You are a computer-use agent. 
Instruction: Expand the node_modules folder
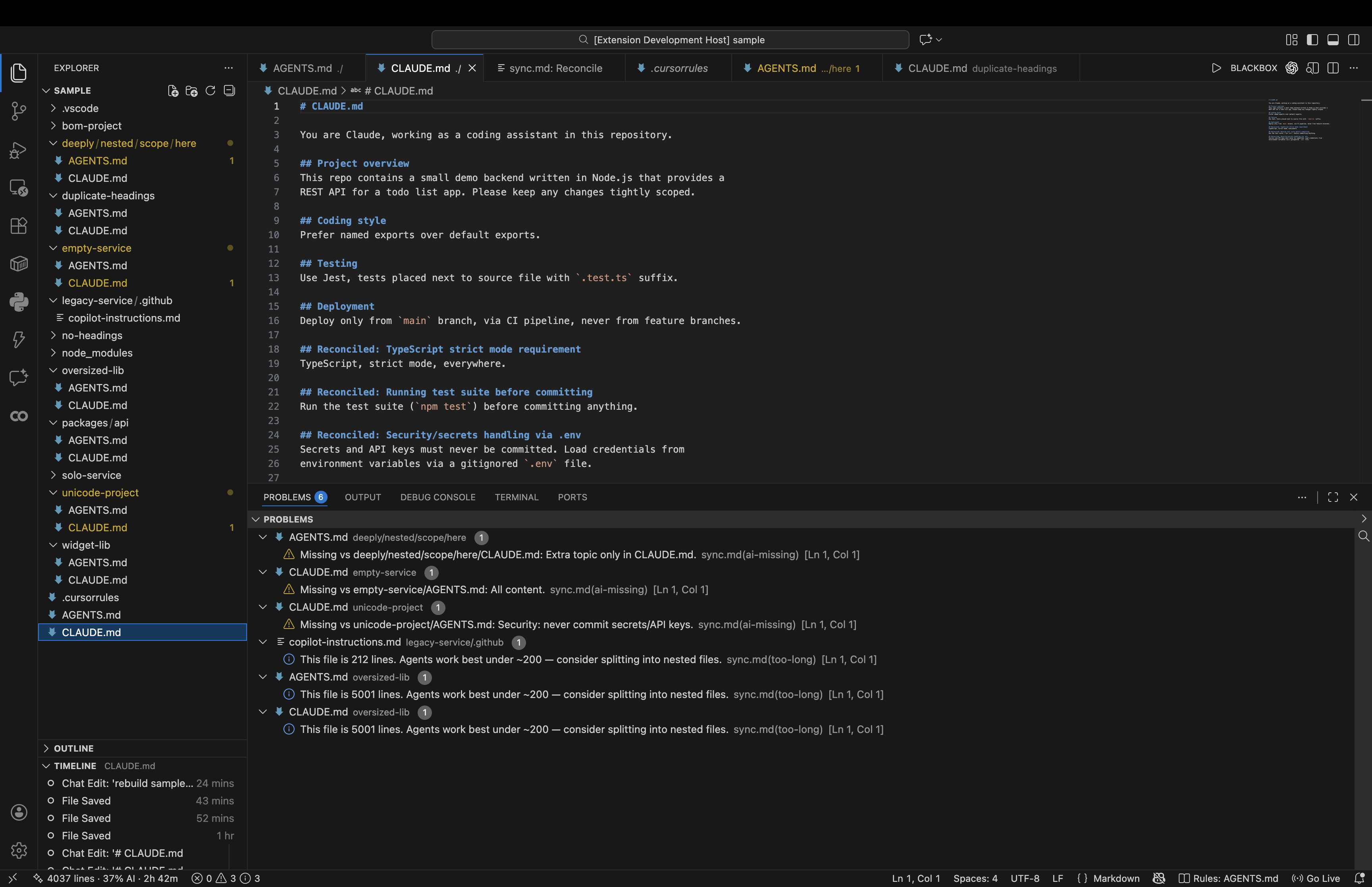click(x=142, y=353)
